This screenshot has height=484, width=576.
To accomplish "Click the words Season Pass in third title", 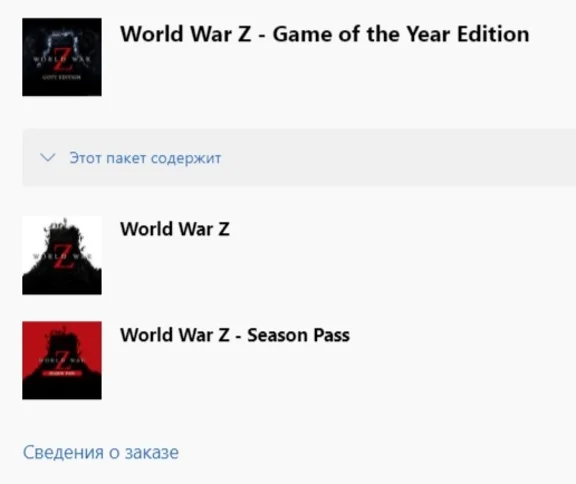I will [298, 335].
